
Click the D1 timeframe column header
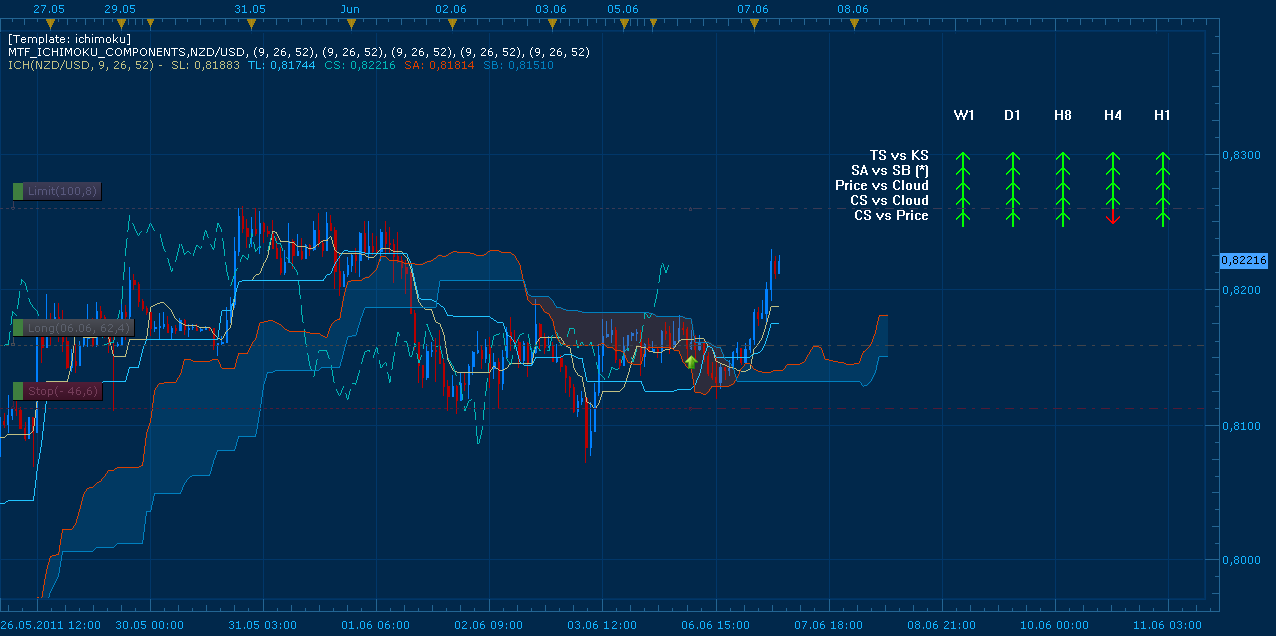pyautogui.click(x=1013, y=116)
